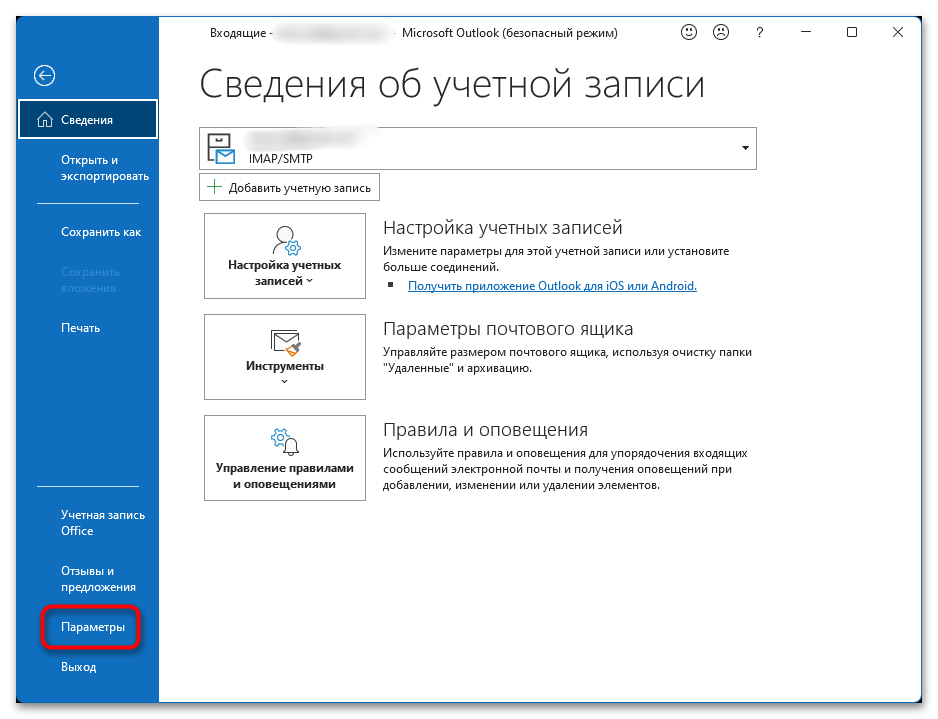Click the green plus add account icon
This screenshot has height=719, width=938.
point(214,187)
